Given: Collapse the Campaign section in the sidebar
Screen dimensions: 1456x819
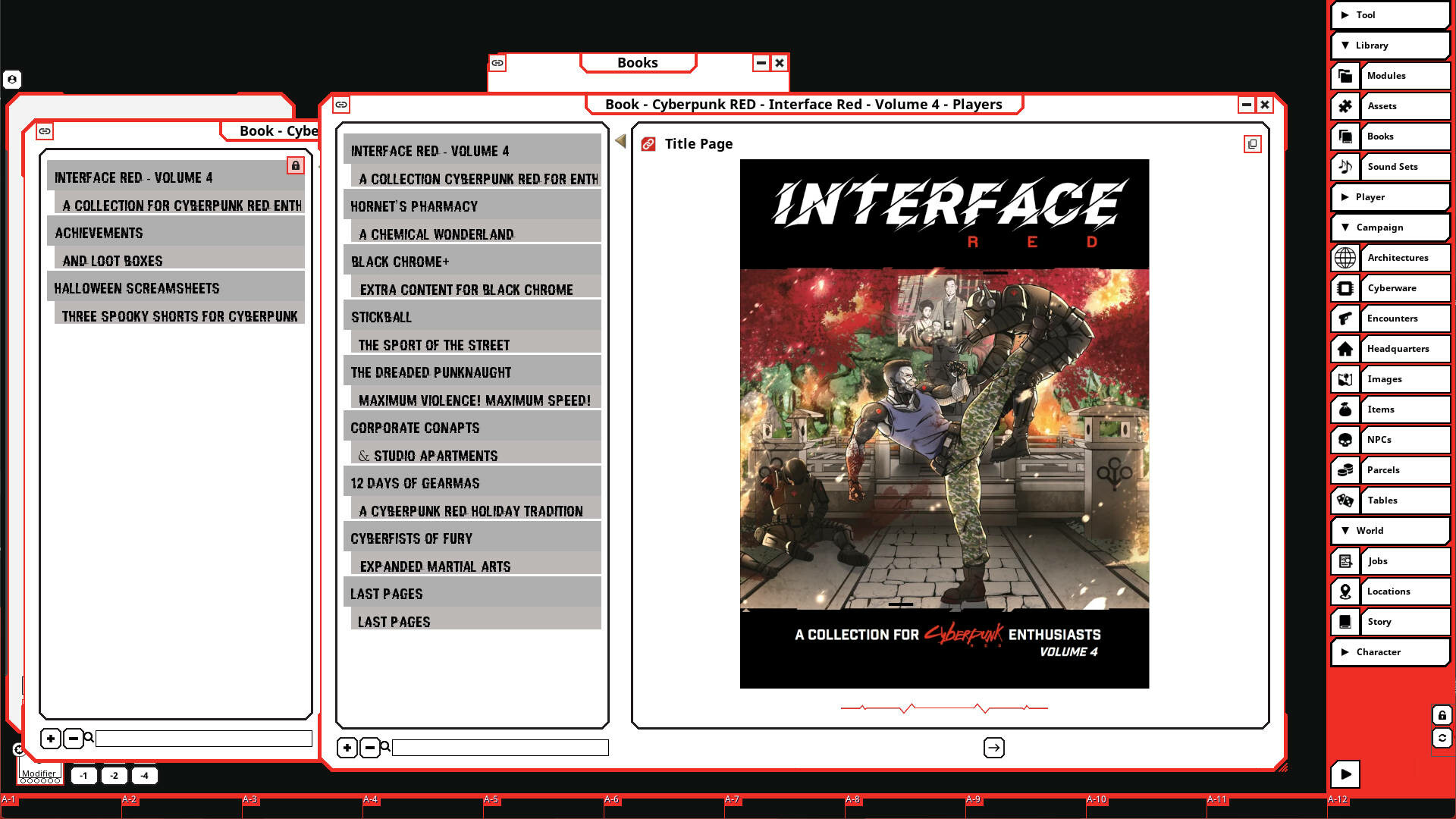Looking at the screenshot, I should (x=1389, y=227).
